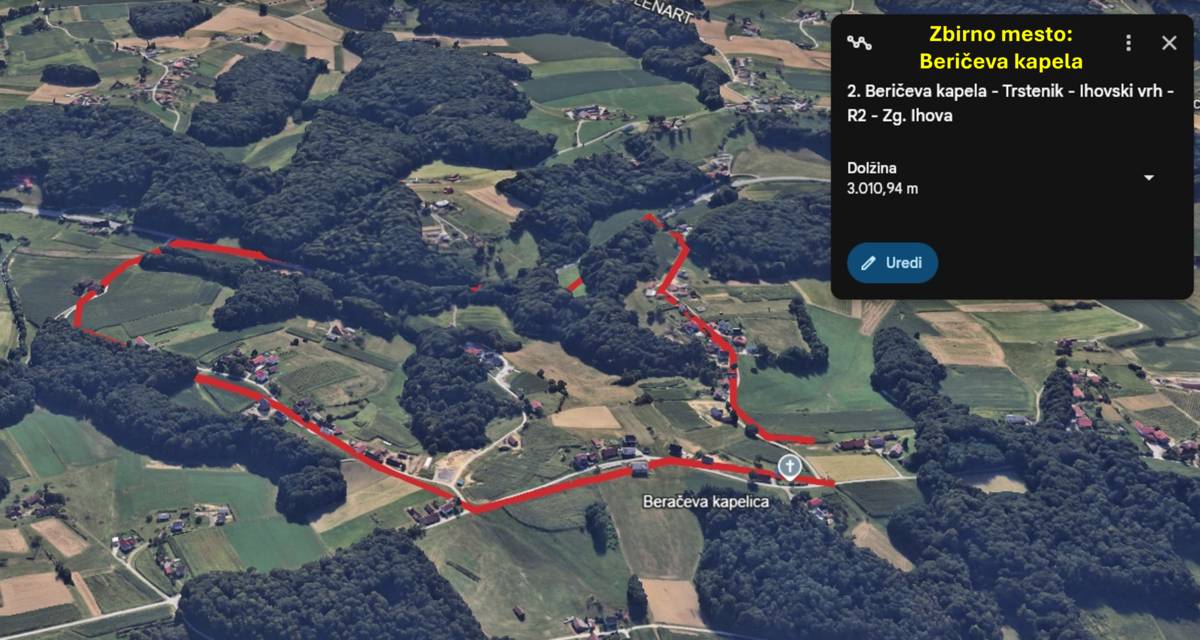Click the Beračeva kapelica place label
Screen dimensions: 1200x640
(x=706, y=501)
